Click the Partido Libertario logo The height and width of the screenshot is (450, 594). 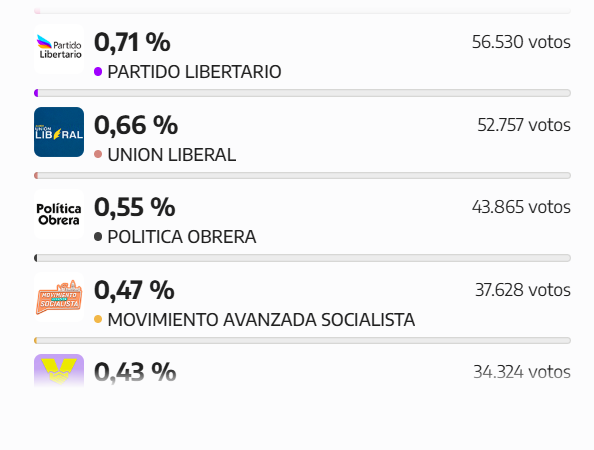pyautogui.click(x=59, y=49)
